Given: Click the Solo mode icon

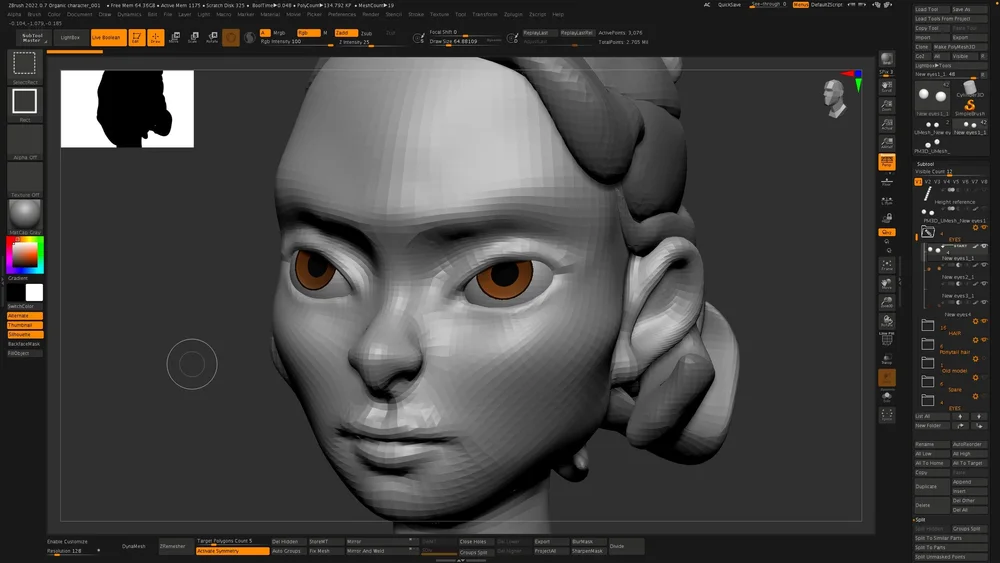Looking at the screenshot, I should [886, 397].
